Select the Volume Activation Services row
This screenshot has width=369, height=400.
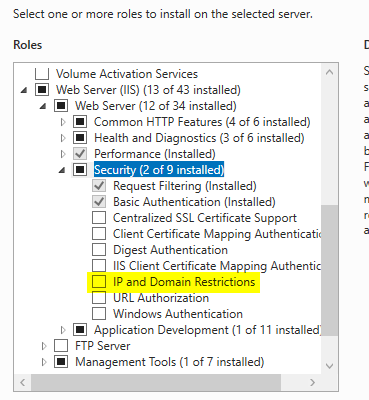point(127,74)
